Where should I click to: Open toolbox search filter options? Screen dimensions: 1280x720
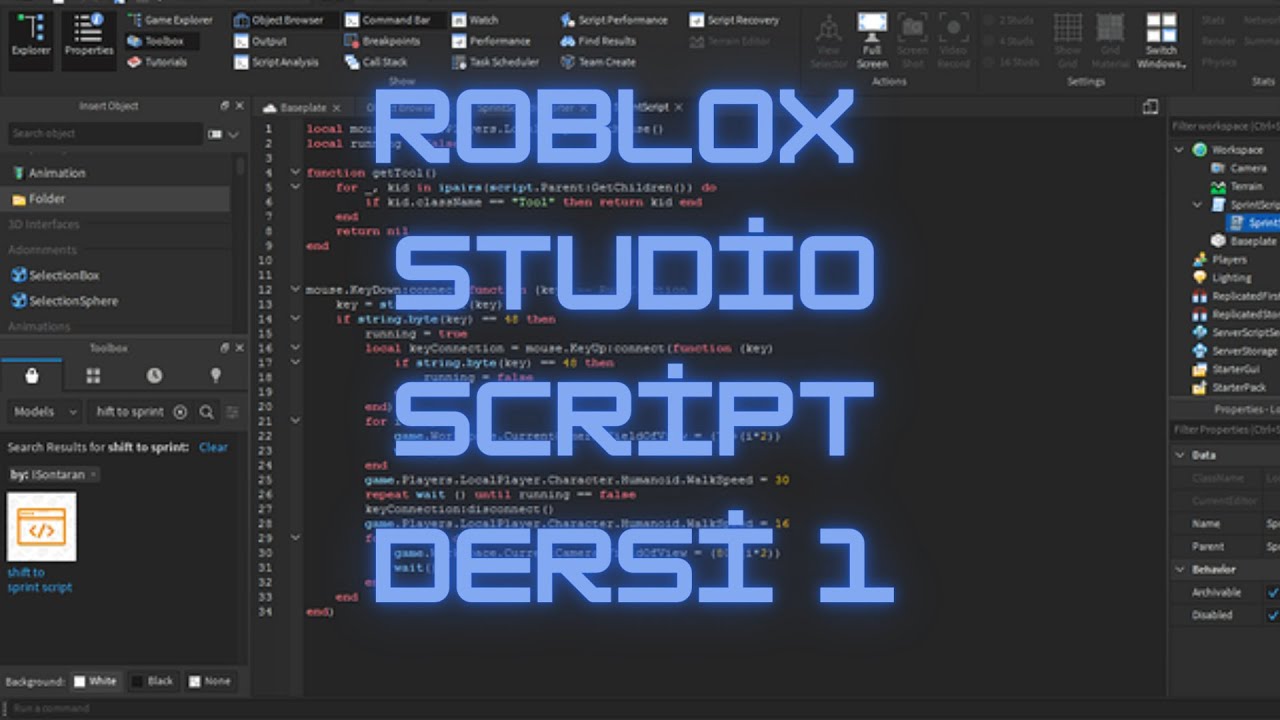[232, 411]
